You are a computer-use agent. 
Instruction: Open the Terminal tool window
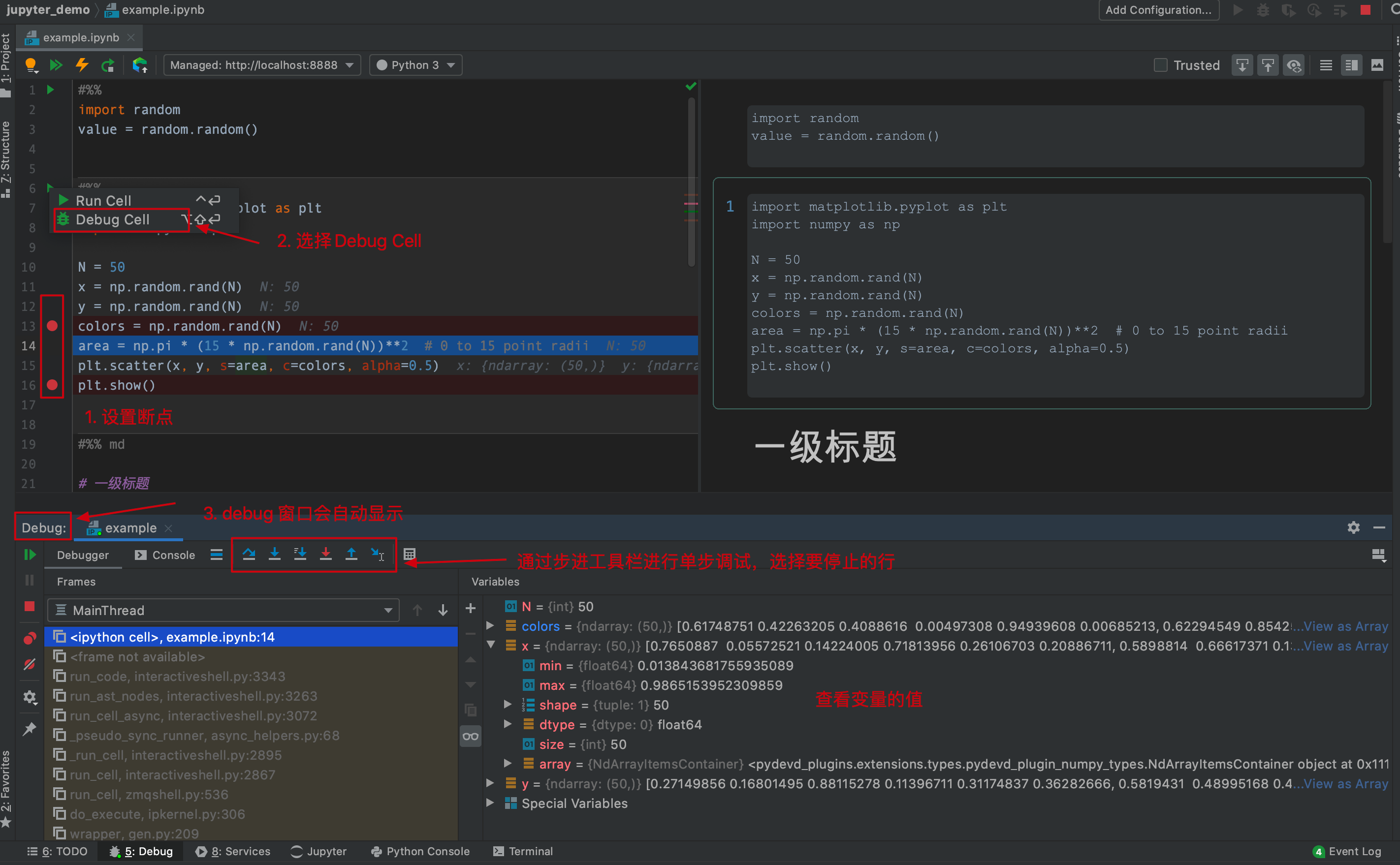click(x=523, y=851)
